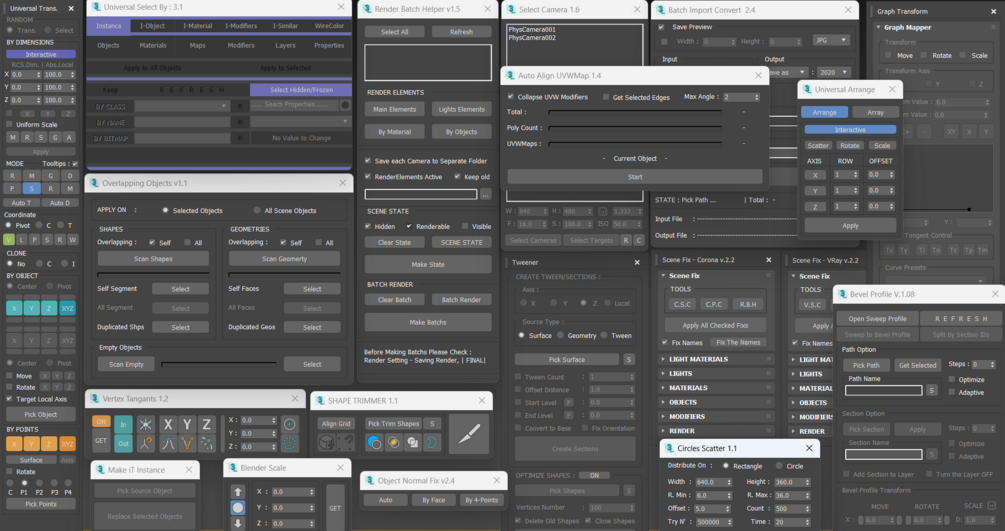Click the scattered points icon under Z in Vertex Tangants
The width and height of the screenshot is (1005, 531).
click(206, 442)
